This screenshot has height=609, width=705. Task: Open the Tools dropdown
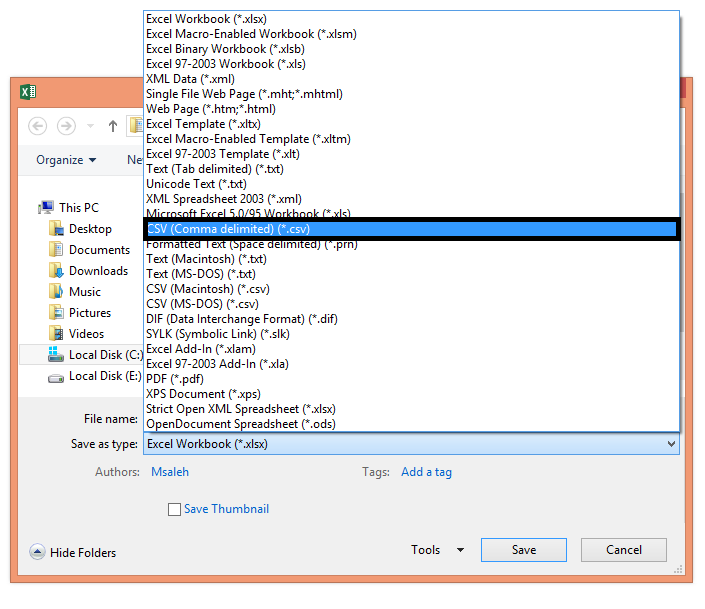tap(437, 550)
